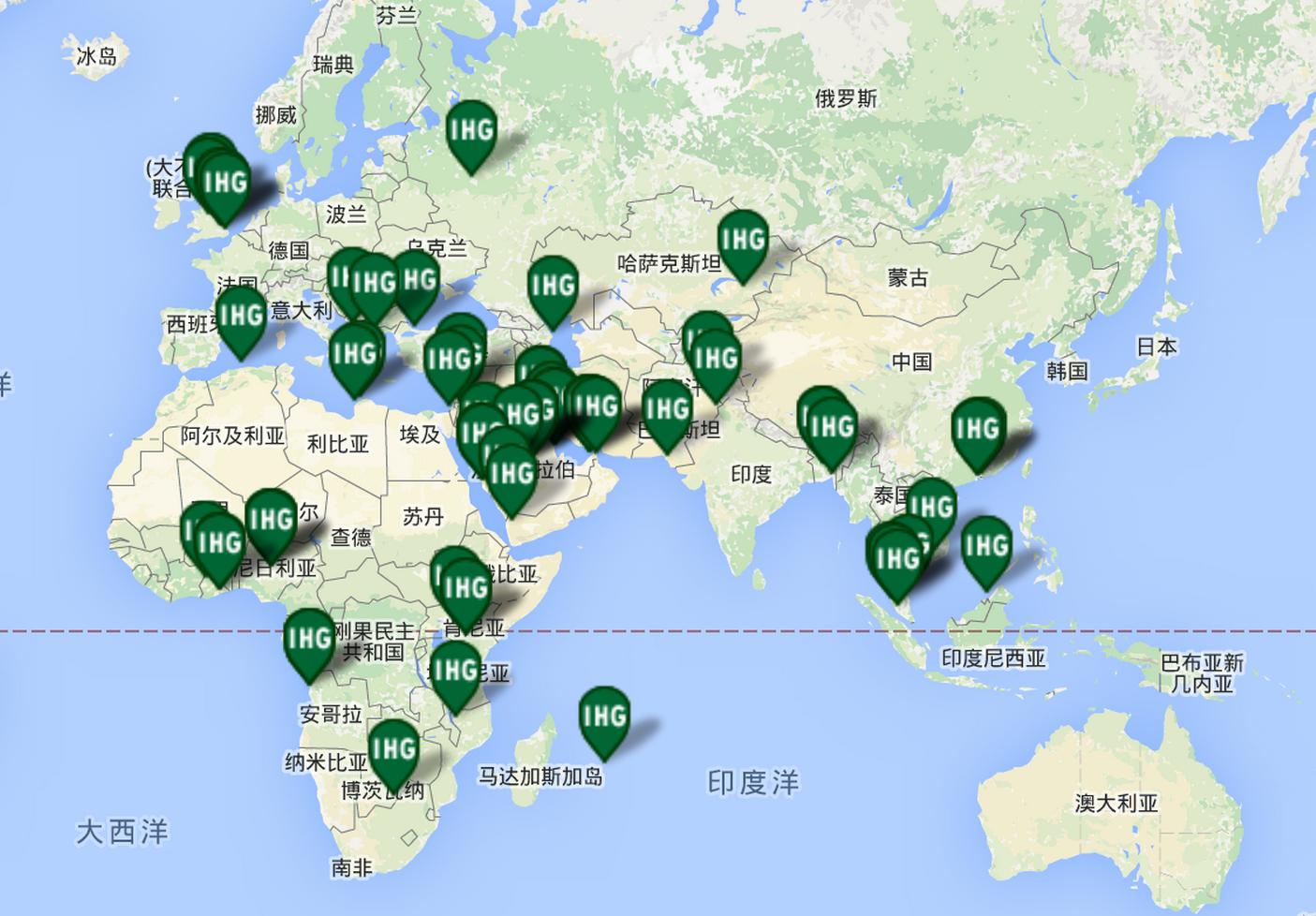Select the IHG marker west of Congo label
This screenshot has width=1316, height=916.
point(309,645)
